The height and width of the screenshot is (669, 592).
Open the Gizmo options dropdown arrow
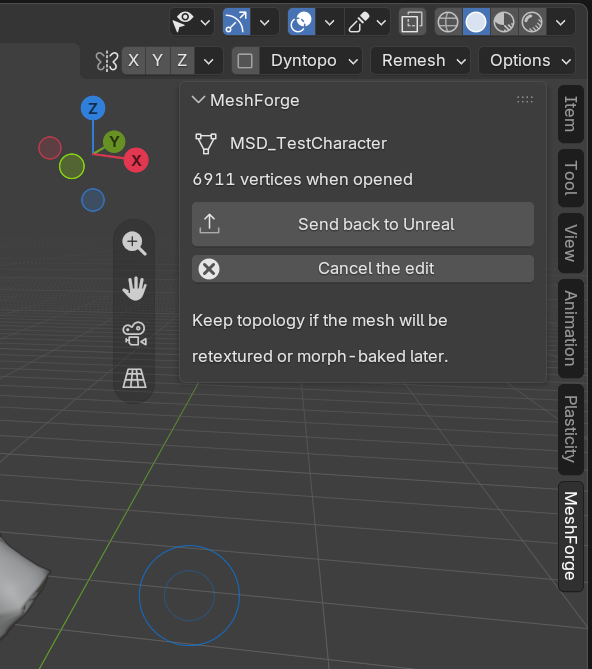pos(264,22)
